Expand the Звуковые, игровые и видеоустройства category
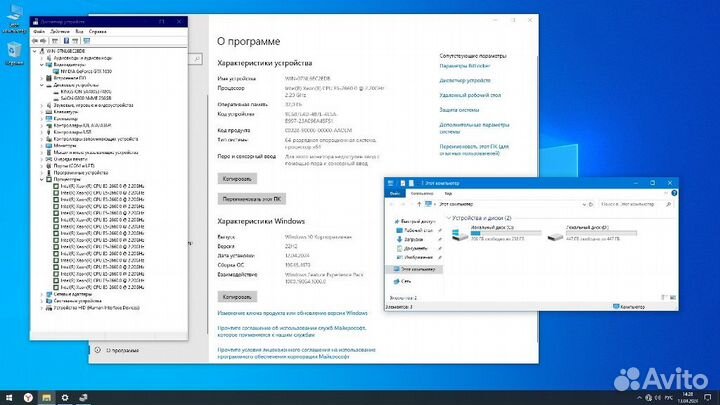Screen dimensions: 720x405 tap(42, 105)
